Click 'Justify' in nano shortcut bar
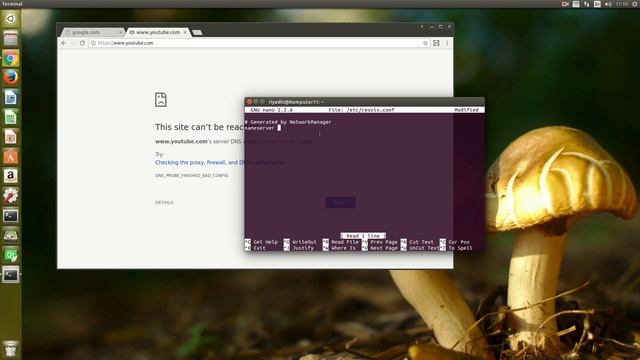This screenshot has height=360, width=640. [x=303, y=248]
